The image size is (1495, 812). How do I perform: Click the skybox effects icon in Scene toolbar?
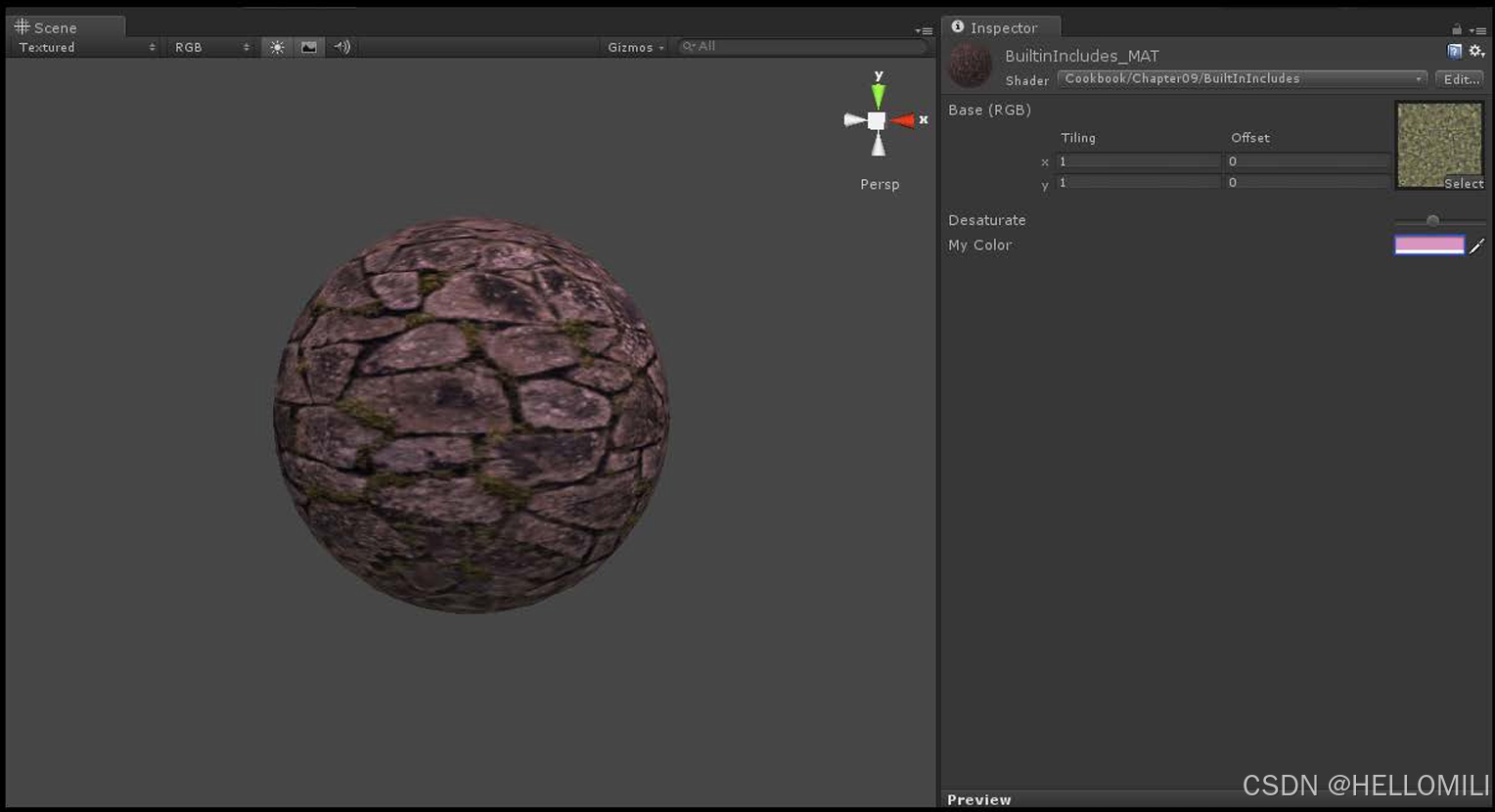pos(308,46)
